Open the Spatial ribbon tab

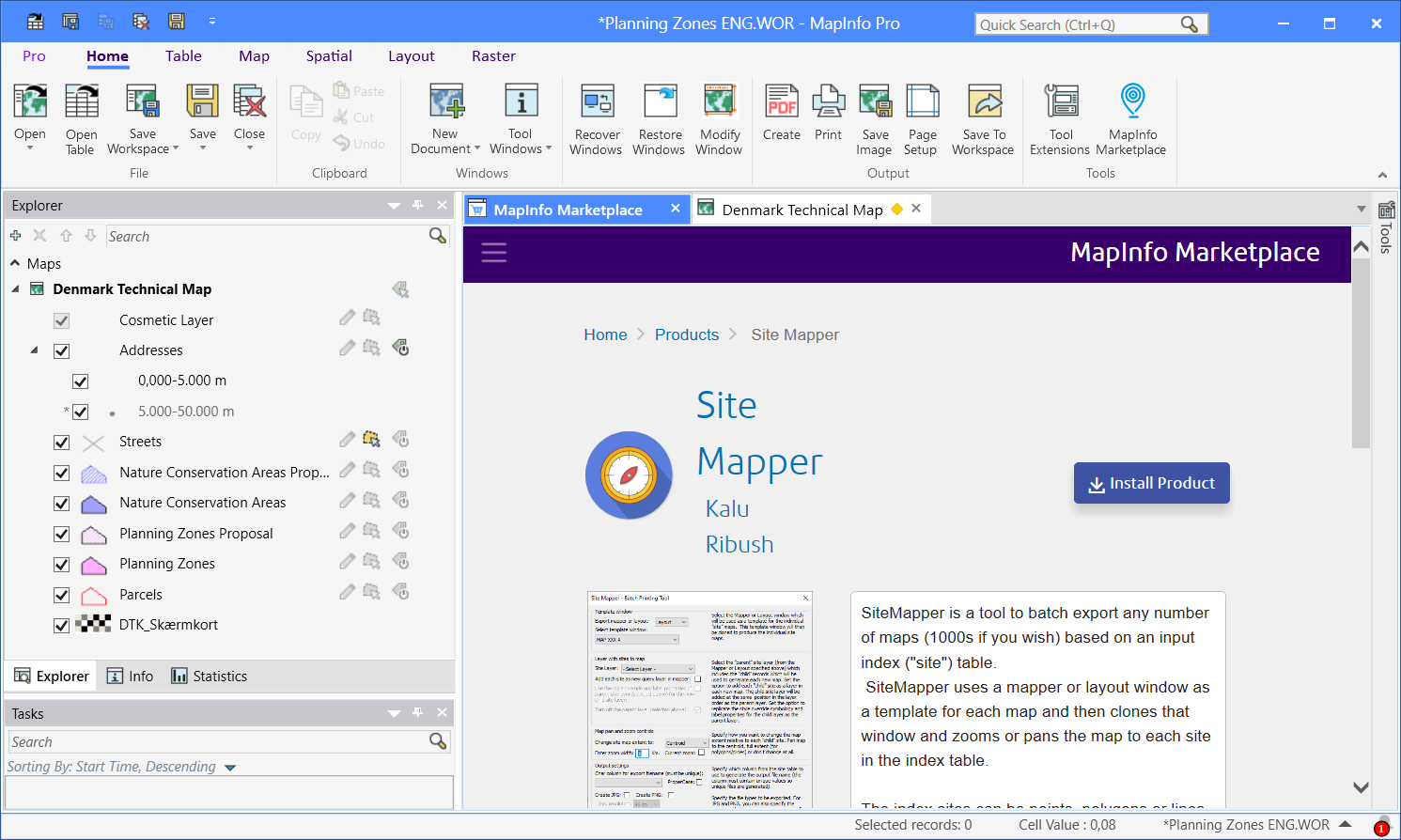pos(329,56)
